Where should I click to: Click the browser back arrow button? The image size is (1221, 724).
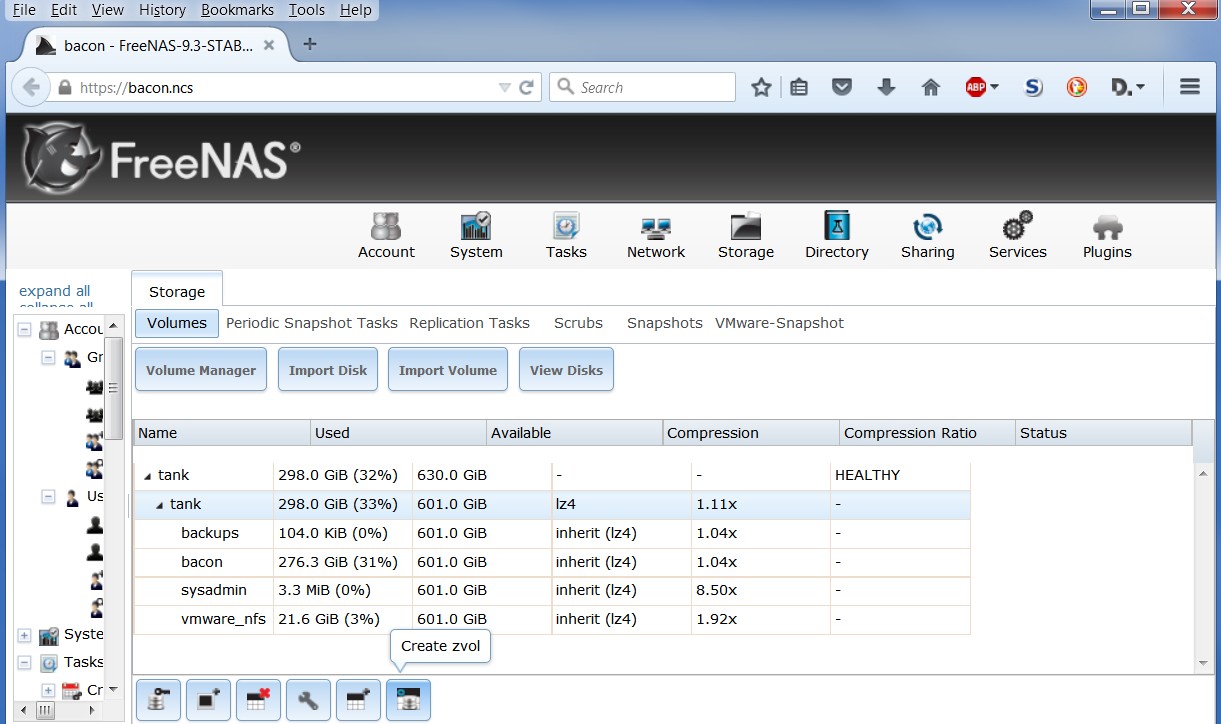(x=31, y=87)
